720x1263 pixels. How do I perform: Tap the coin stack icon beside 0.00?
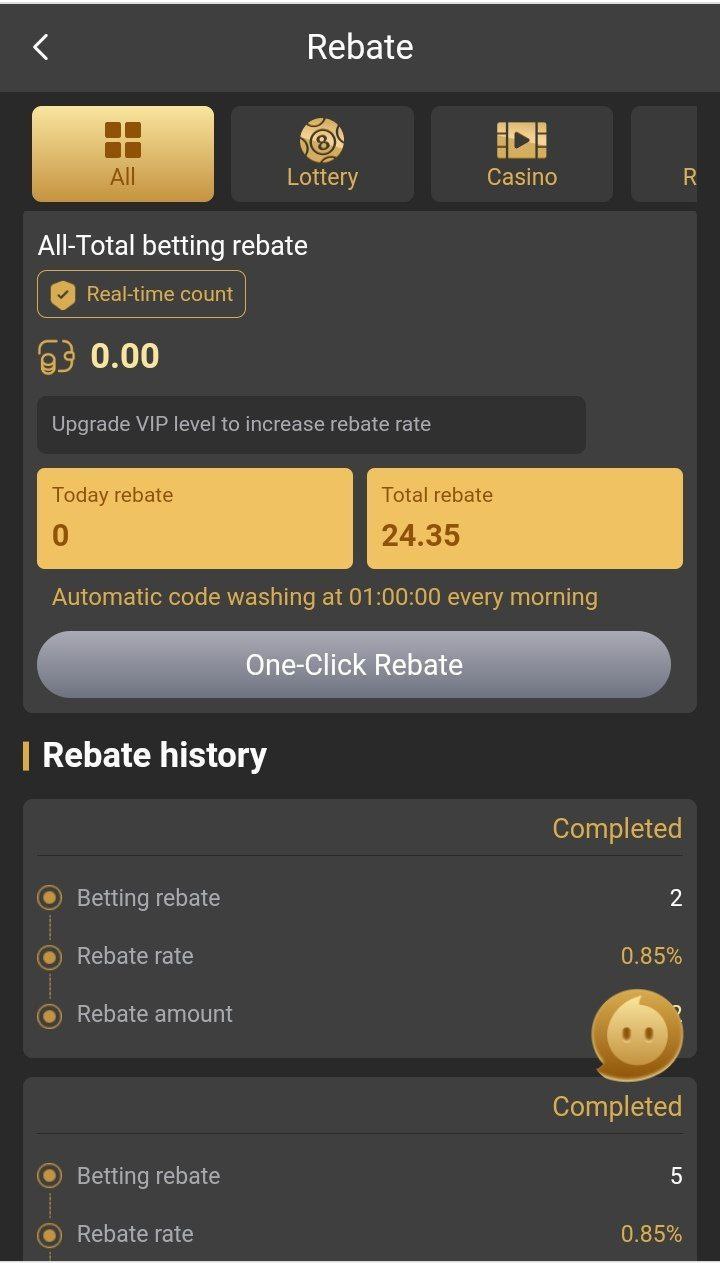pos(56,357)
